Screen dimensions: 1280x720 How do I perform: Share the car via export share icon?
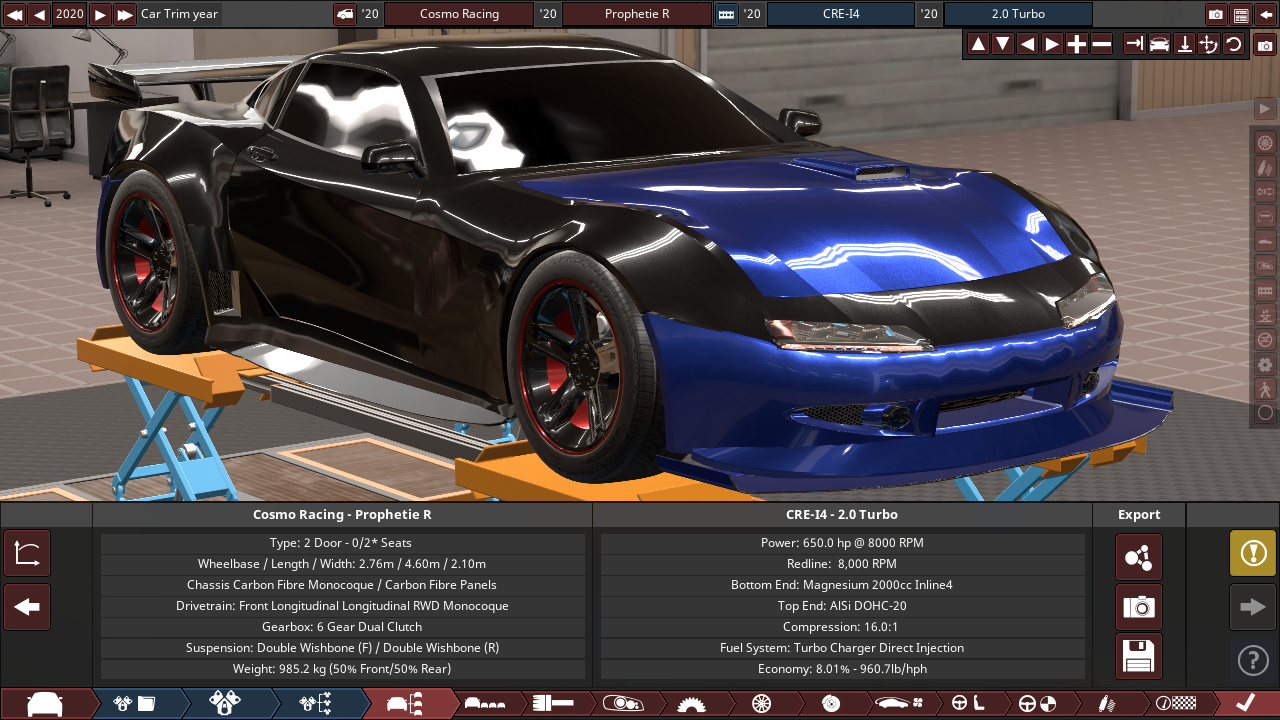pyautogui.click(x=1139, y=557)
